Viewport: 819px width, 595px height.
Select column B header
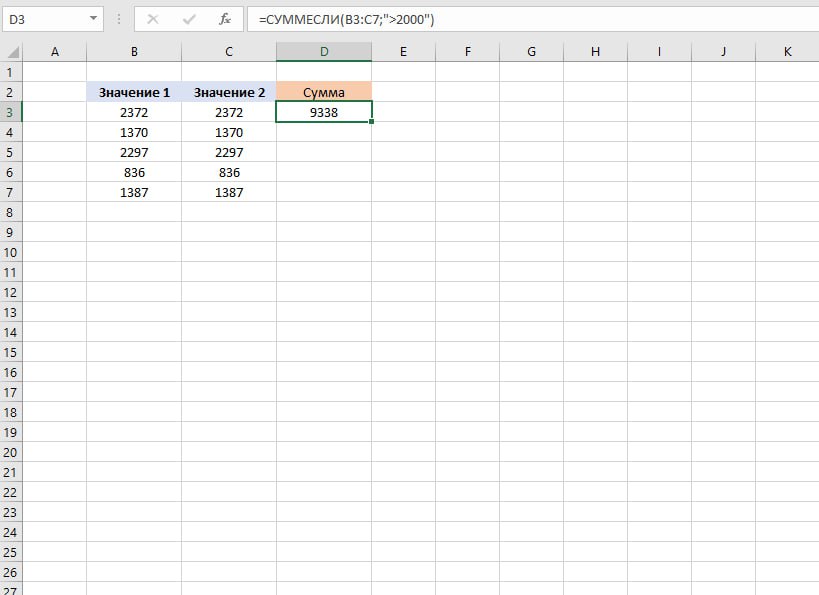point(134,51)
